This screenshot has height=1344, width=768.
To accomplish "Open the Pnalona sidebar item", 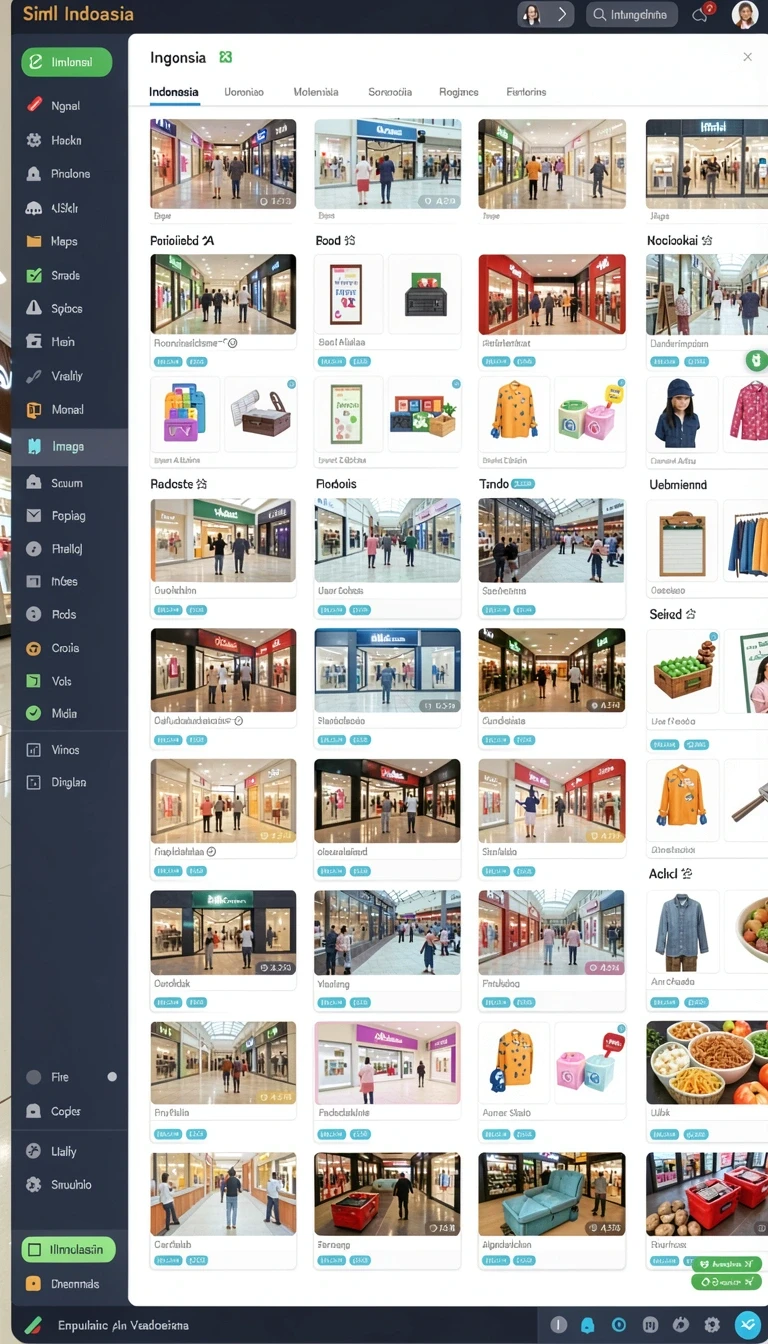I will (68, 174).
